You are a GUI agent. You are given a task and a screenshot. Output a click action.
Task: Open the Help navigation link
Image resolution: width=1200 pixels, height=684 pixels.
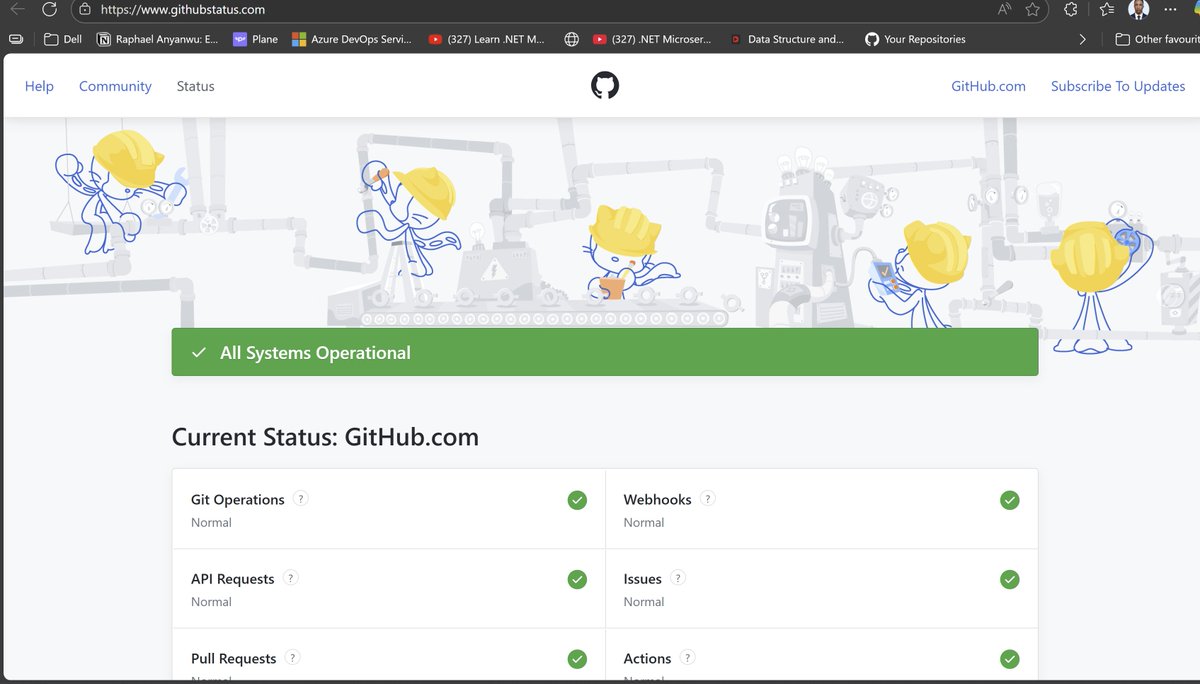(39, 86)
